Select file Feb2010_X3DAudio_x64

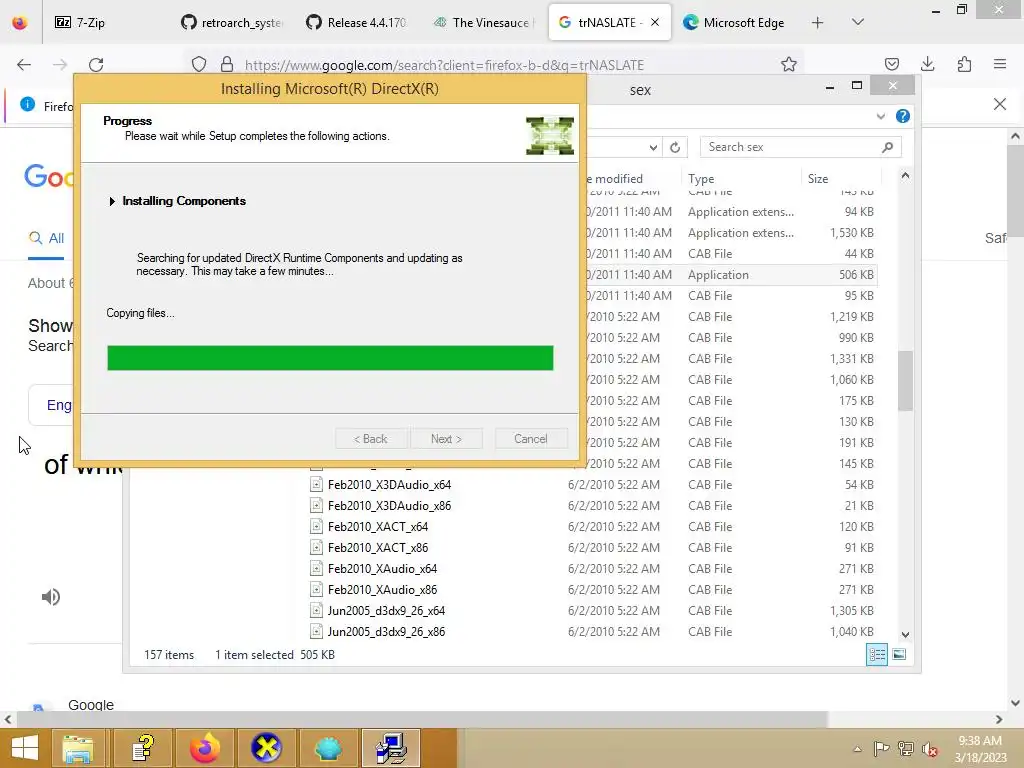(389, 485)
